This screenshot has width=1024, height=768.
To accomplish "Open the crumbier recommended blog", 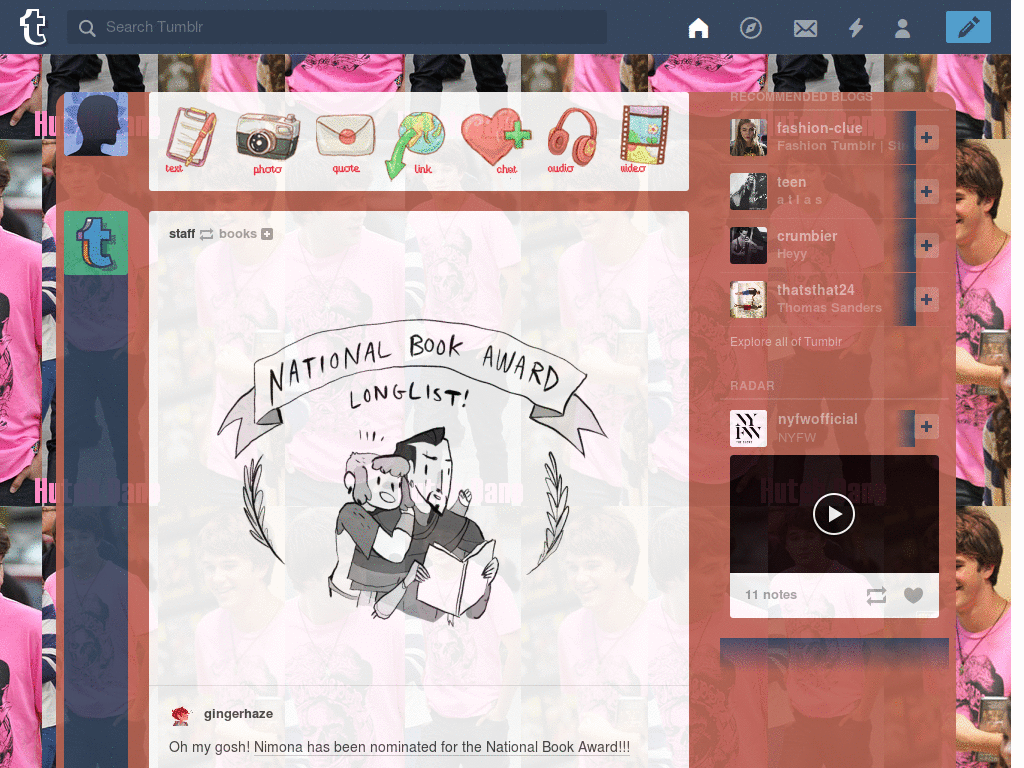I will (807, 236).
